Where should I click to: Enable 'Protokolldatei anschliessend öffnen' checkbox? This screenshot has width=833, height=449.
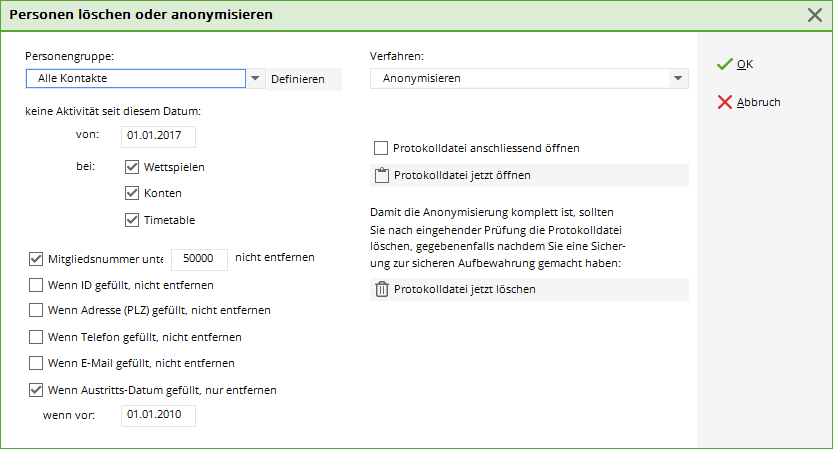380,148
